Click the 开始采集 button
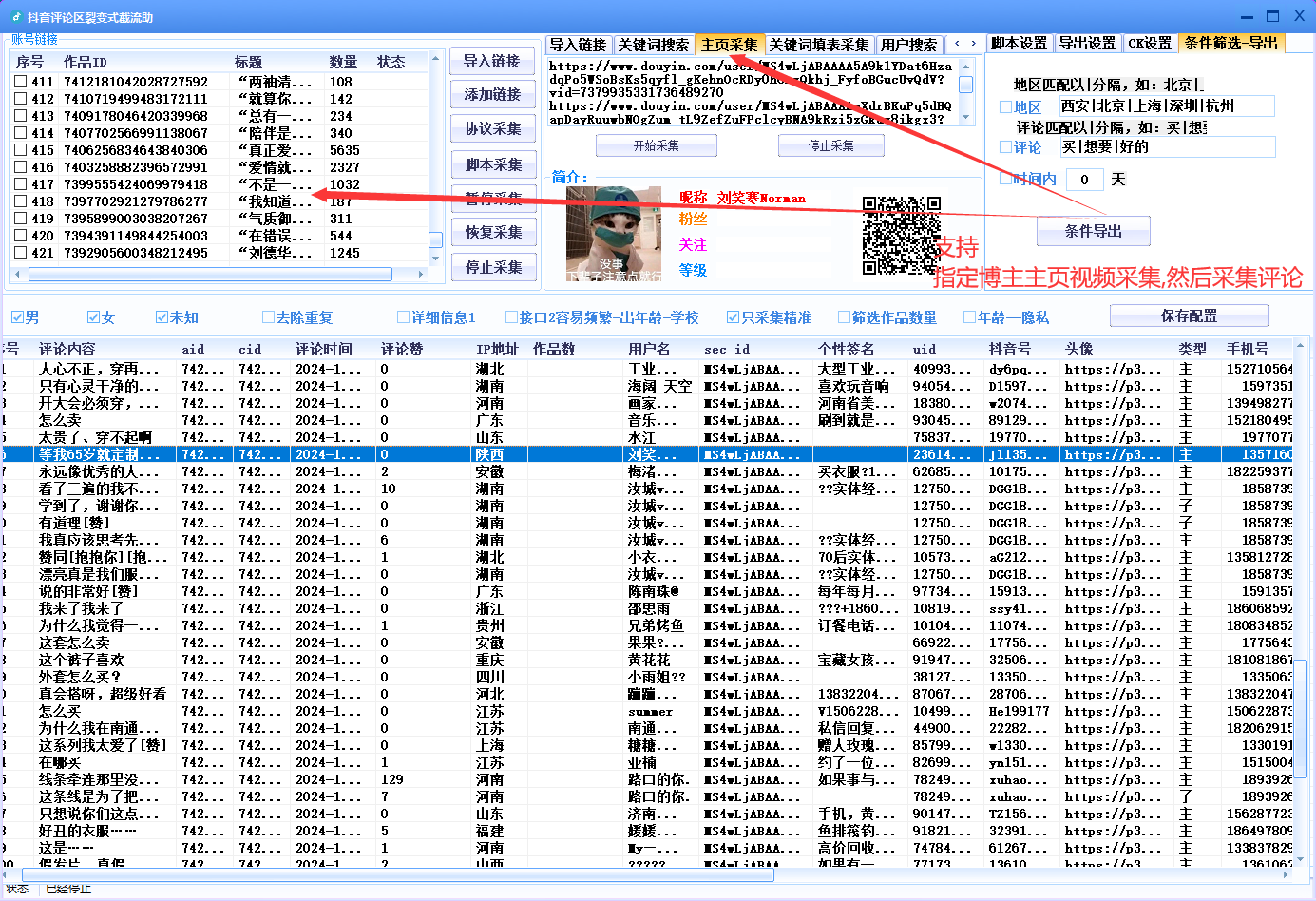The width and height of the screenshot is (1316, 901). point(656,144)
